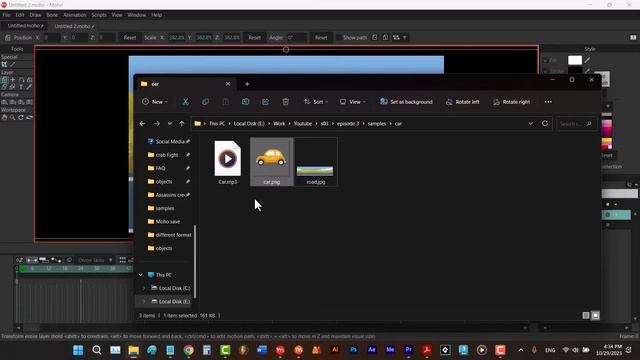Image resolution: width=640 pixels, height=360 pixels.
Task: Toggle the Stroke checkbox in Style panel
Action: [545, 71]
